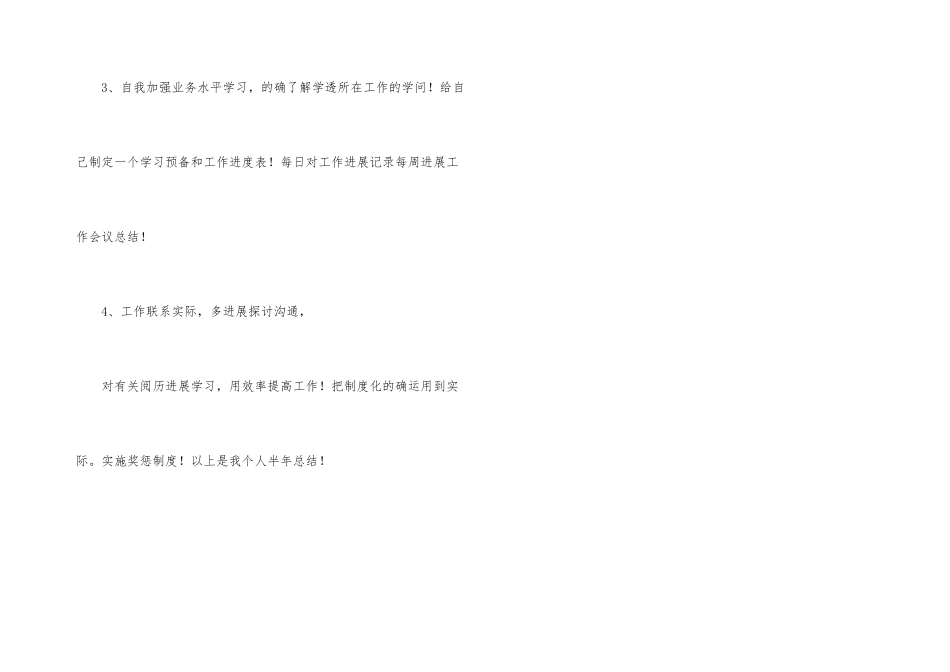Click the words "以上是我个人"

(228, 461)
